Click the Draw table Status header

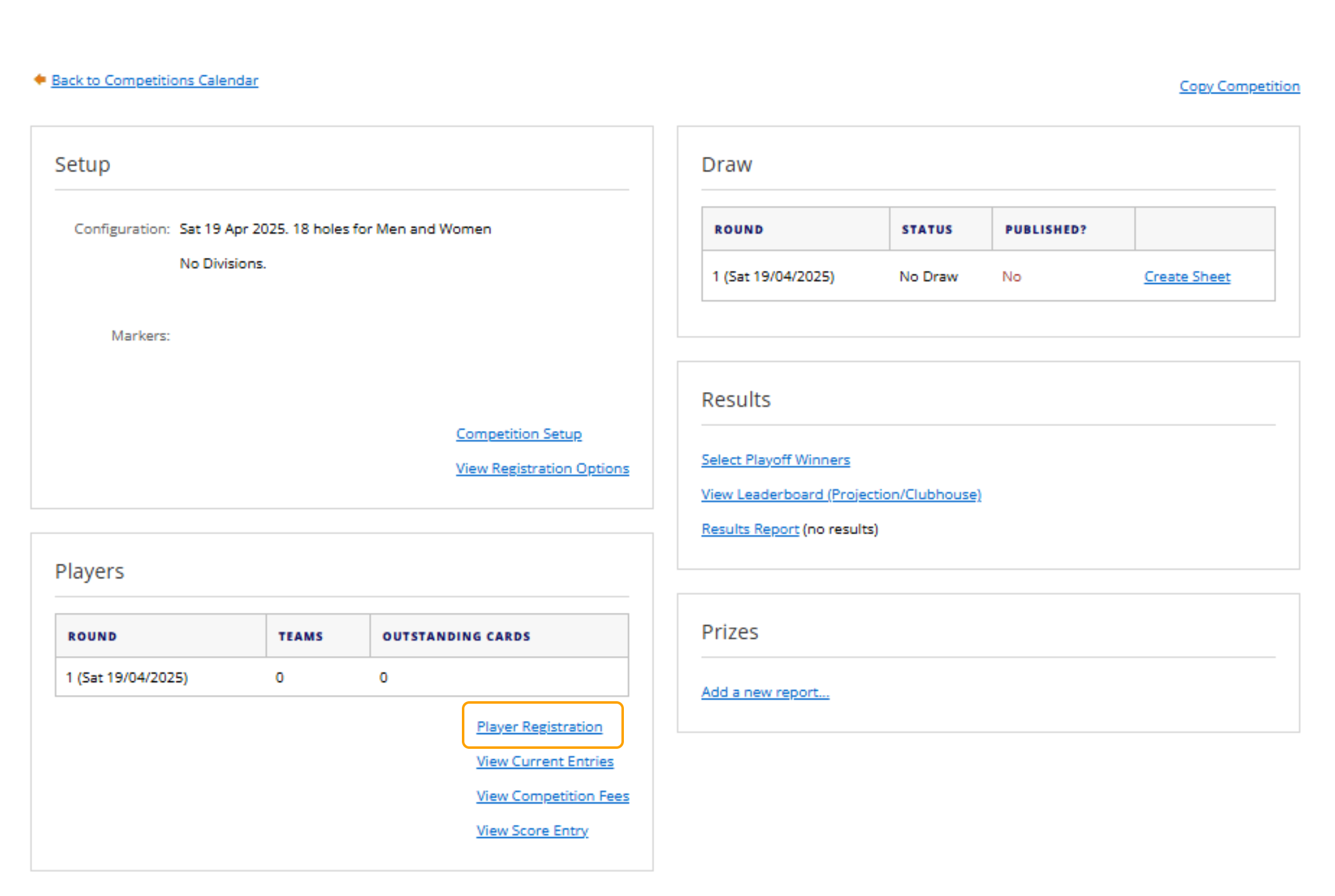926,229
